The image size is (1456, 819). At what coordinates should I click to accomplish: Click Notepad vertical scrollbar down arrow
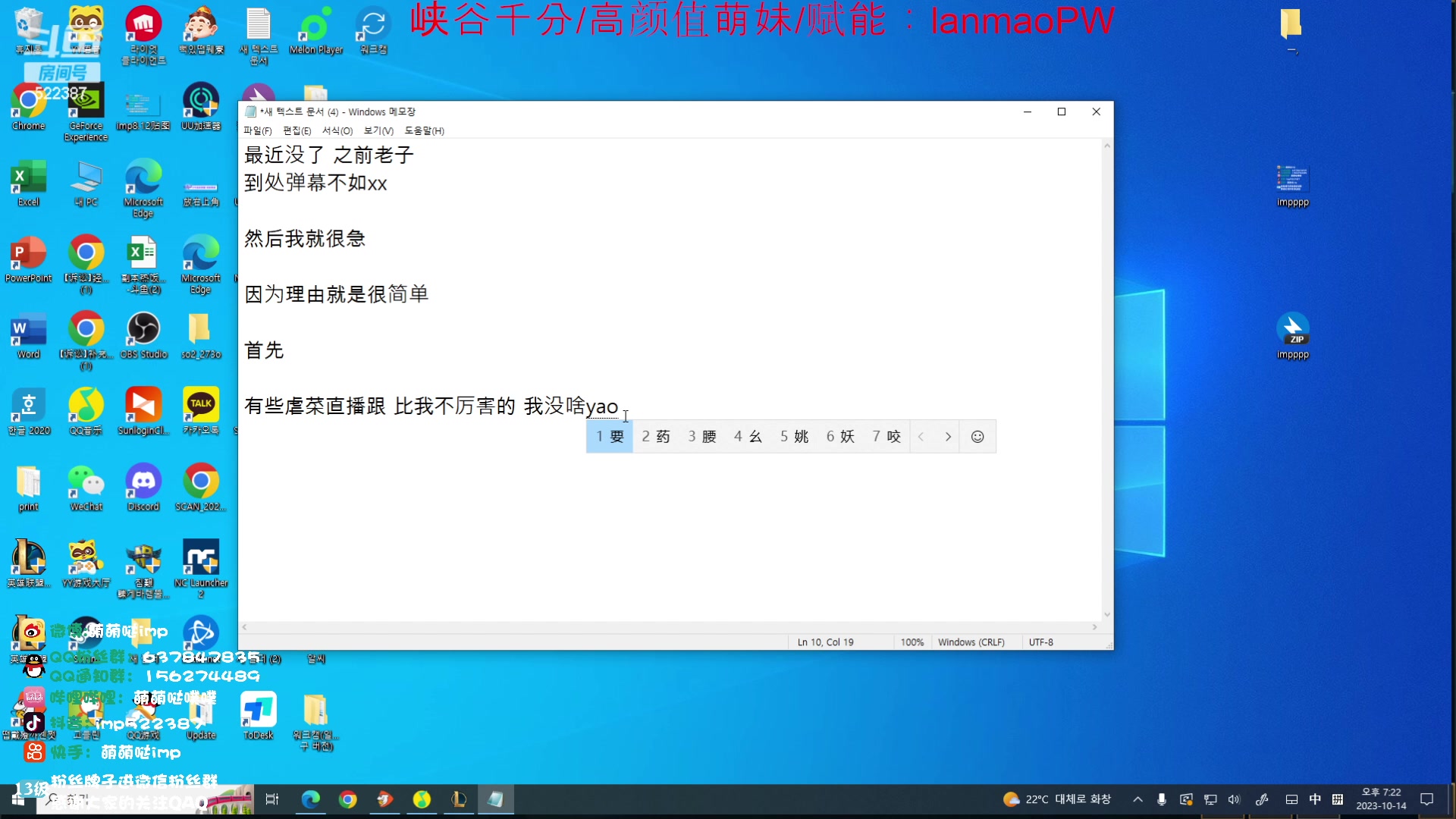(x=1107, y=615)
